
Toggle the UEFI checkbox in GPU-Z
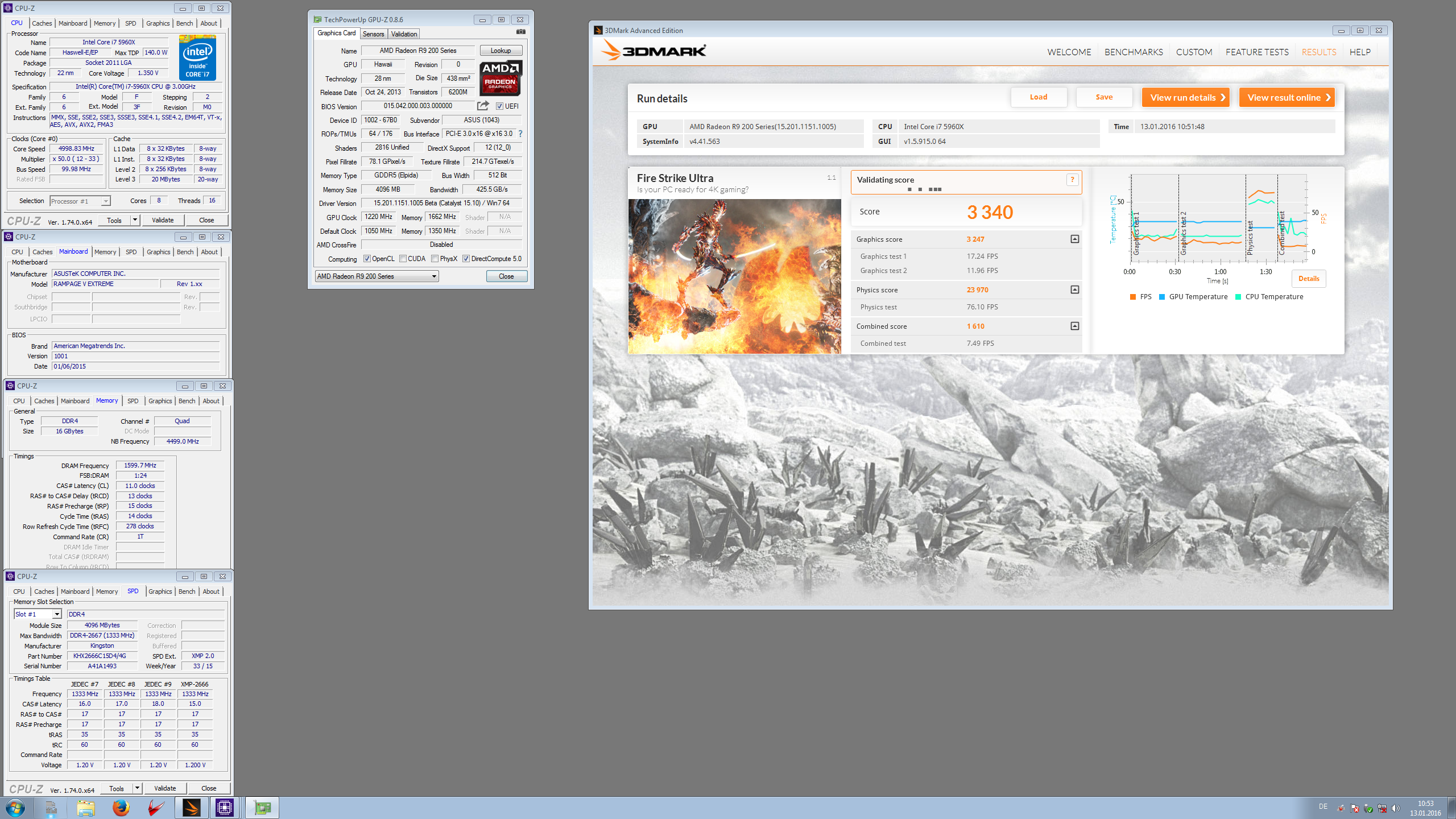[499, 106]
